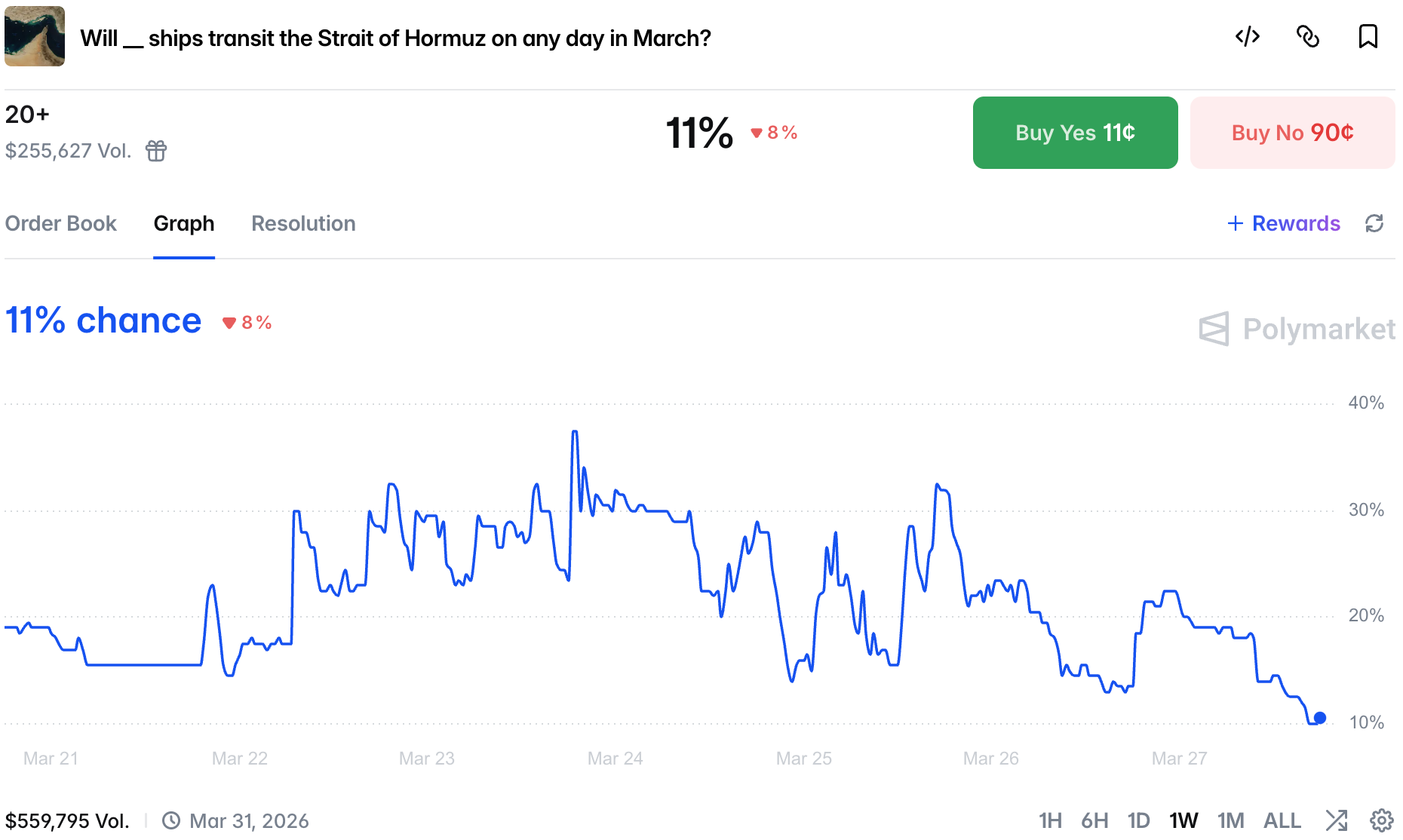
Task: Refresh the market data icon
Action: click(x=1374, y=223)
